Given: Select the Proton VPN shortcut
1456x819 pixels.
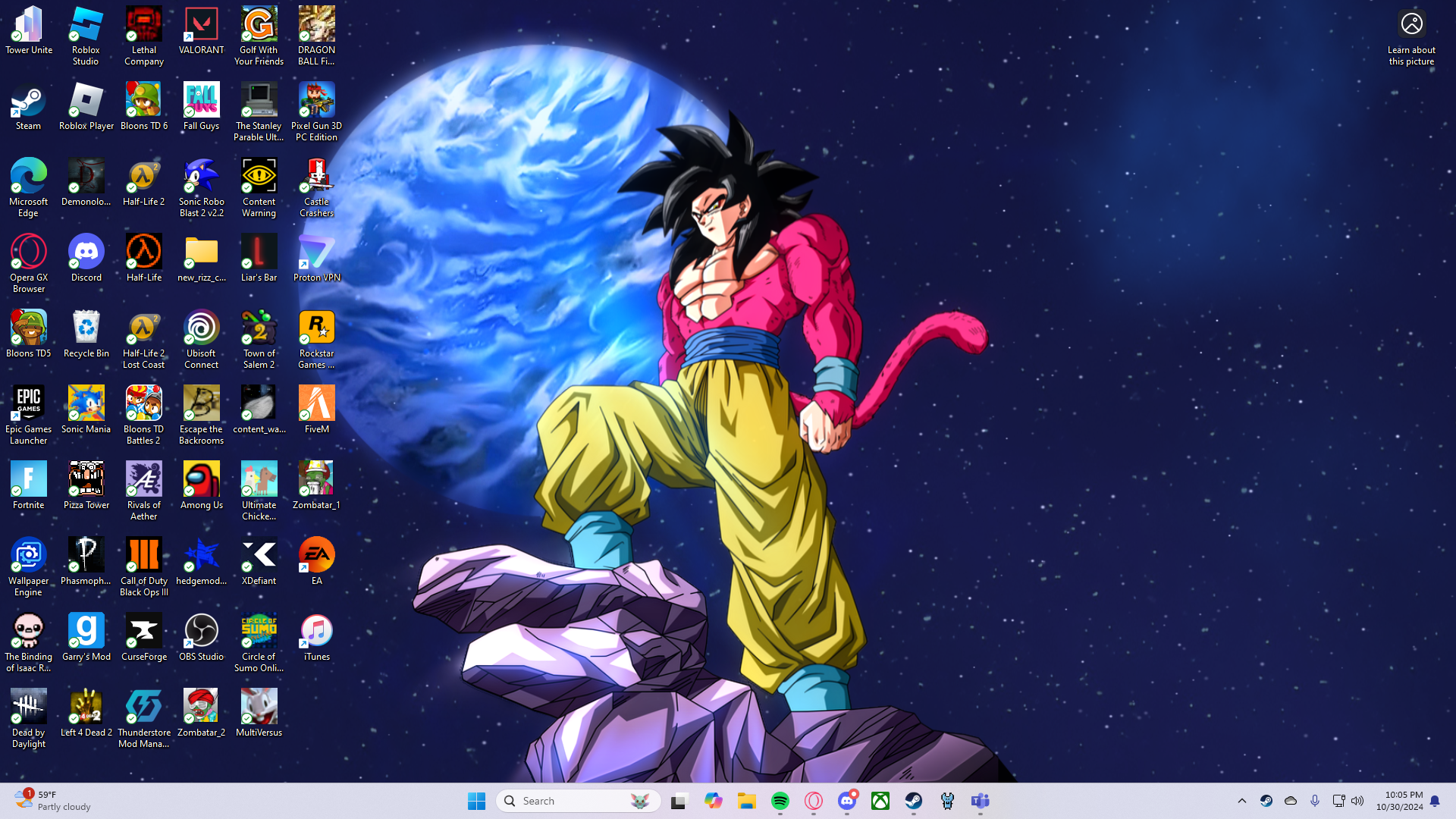Looking at the screenshot, I should coord(317,259).
